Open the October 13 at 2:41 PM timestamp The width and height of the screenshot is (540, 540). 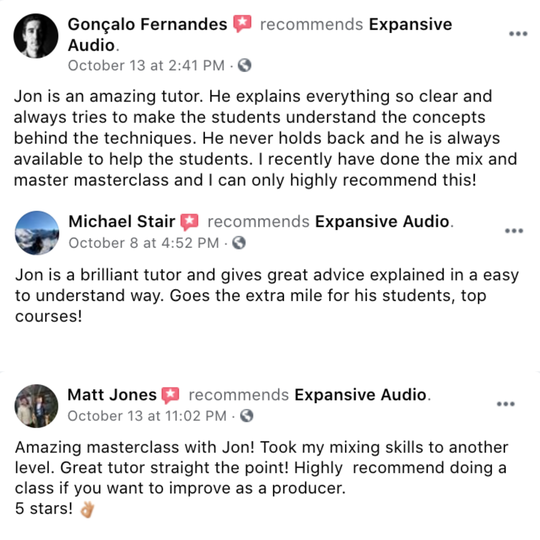[x=146, y=65]
